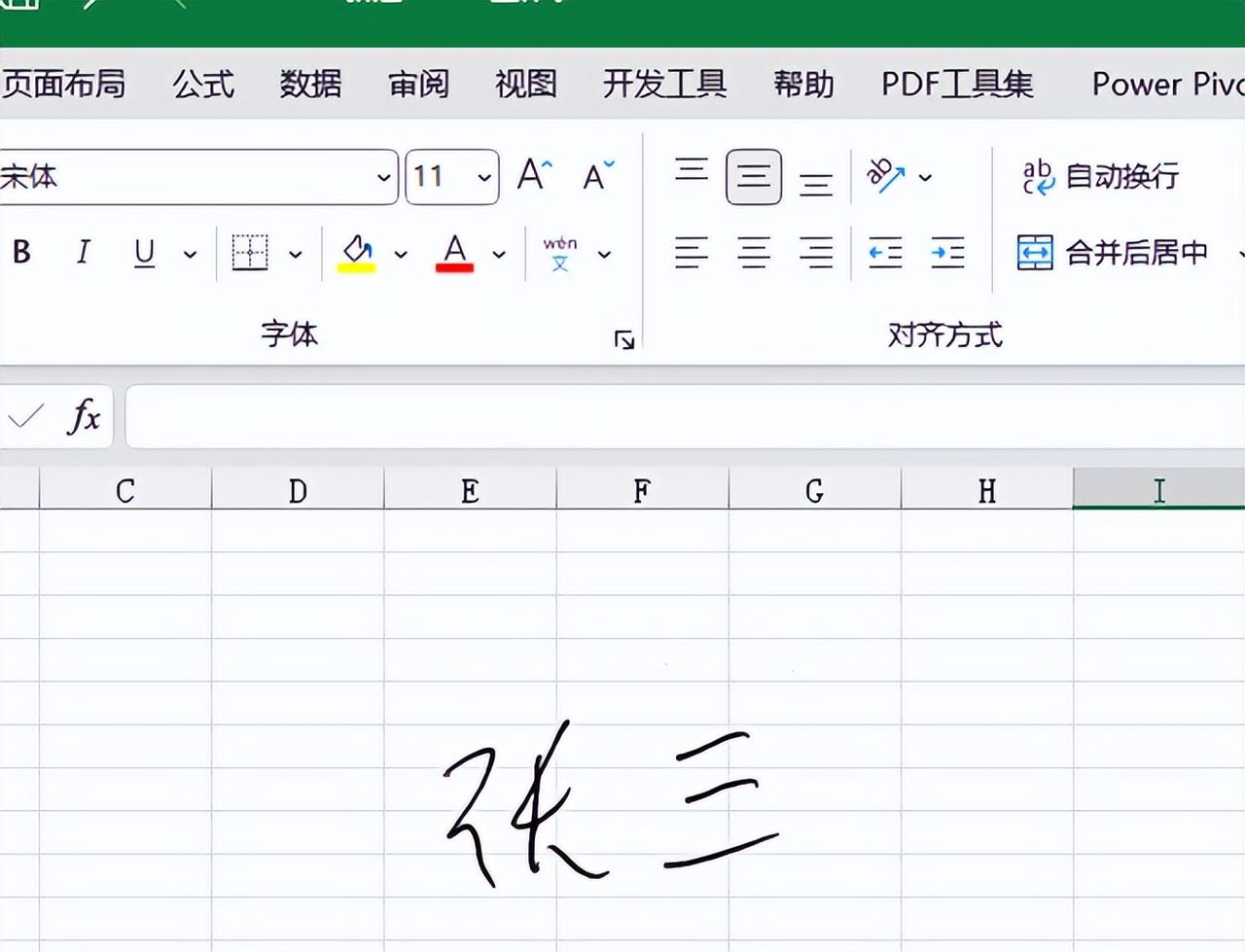Click the 合并后居中 merge and center icon
The width and height of the screenshot is (1245, 952).
click(x=1034, y=252)
